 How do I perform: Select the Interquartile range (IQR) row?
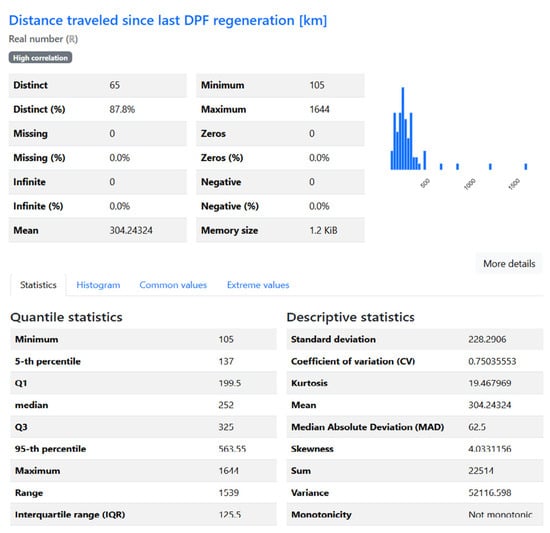click(143, 515)
